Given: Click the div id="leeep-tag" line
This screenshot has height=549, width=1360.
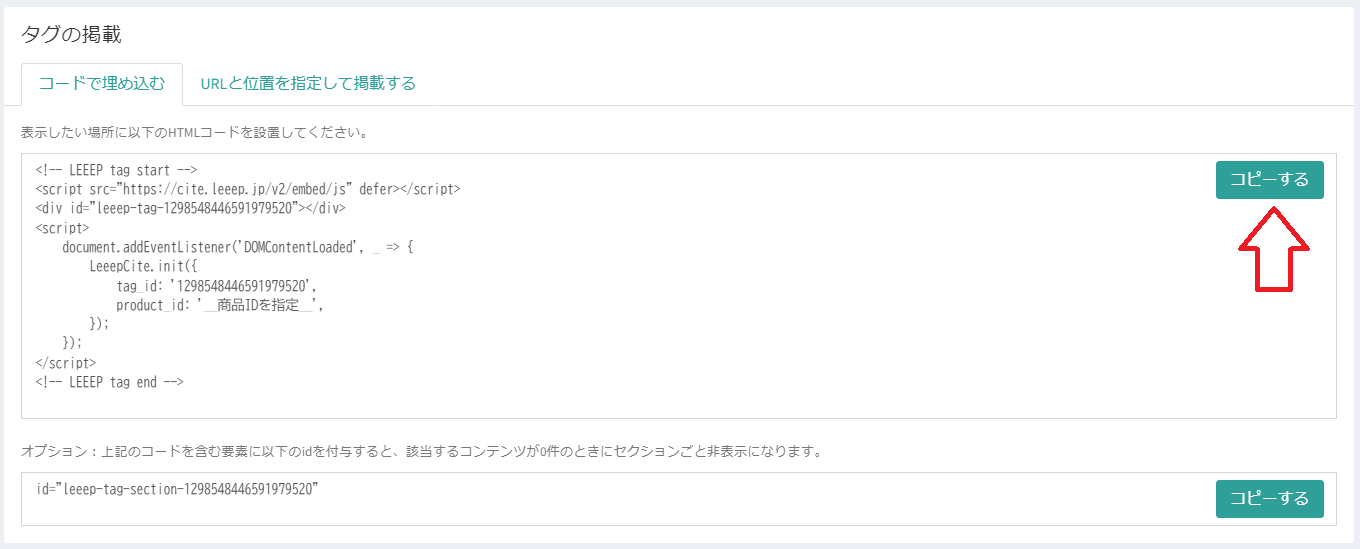Looking at the screenshot, I should [x=190, y=208].
